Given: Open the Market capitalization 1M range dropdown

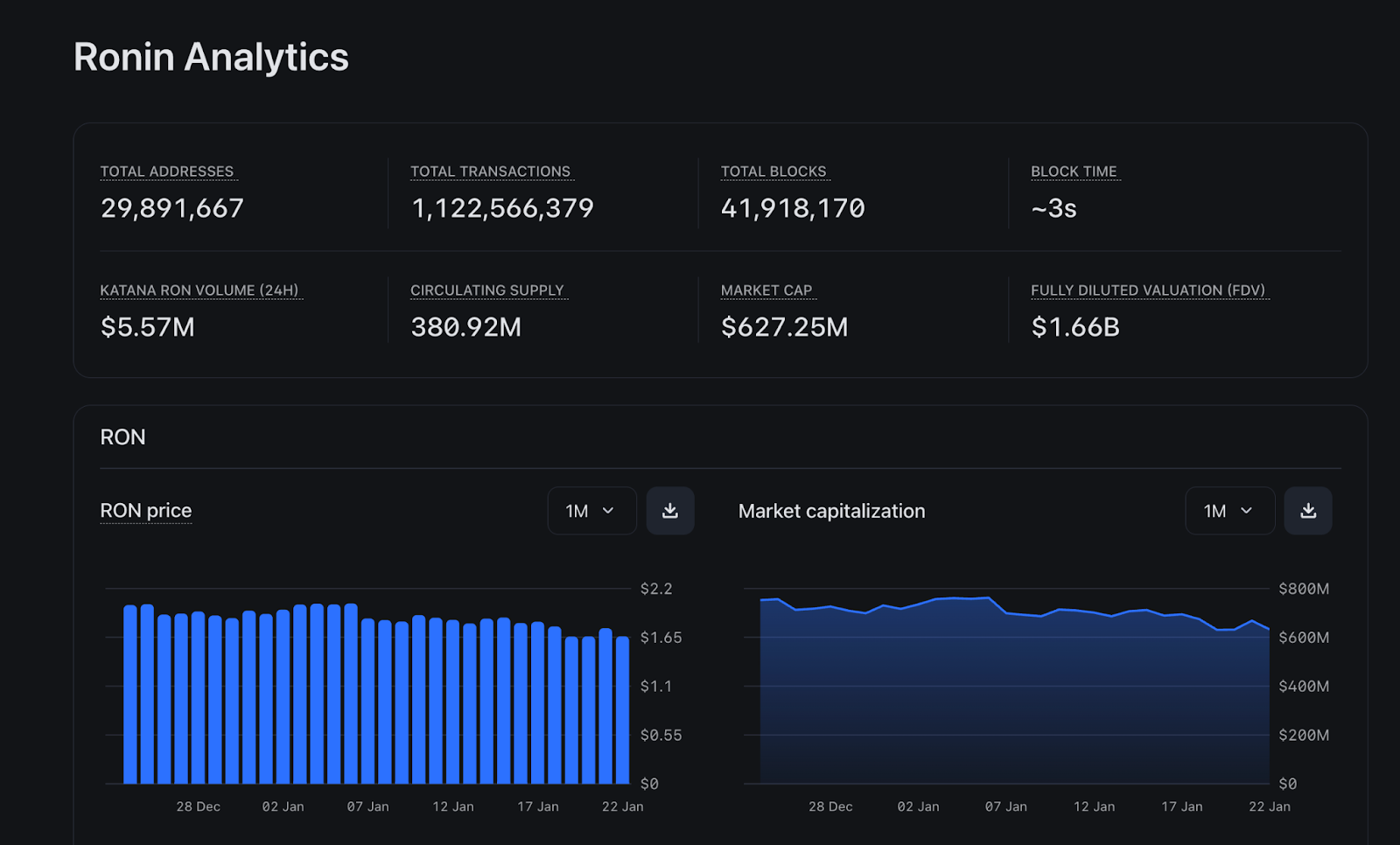Looking at the screenshot, I should (x=1229, y=511).
